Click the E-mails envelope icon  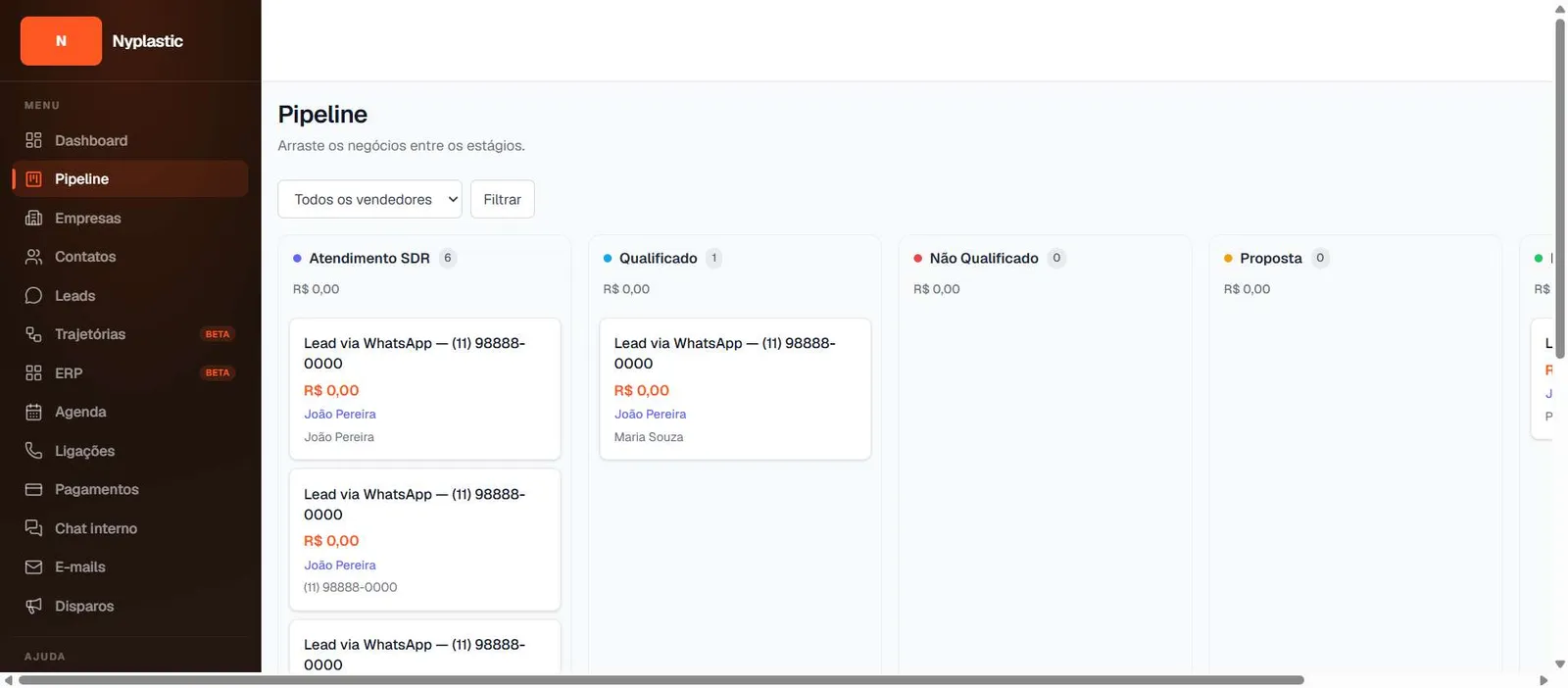coord(33,566)
